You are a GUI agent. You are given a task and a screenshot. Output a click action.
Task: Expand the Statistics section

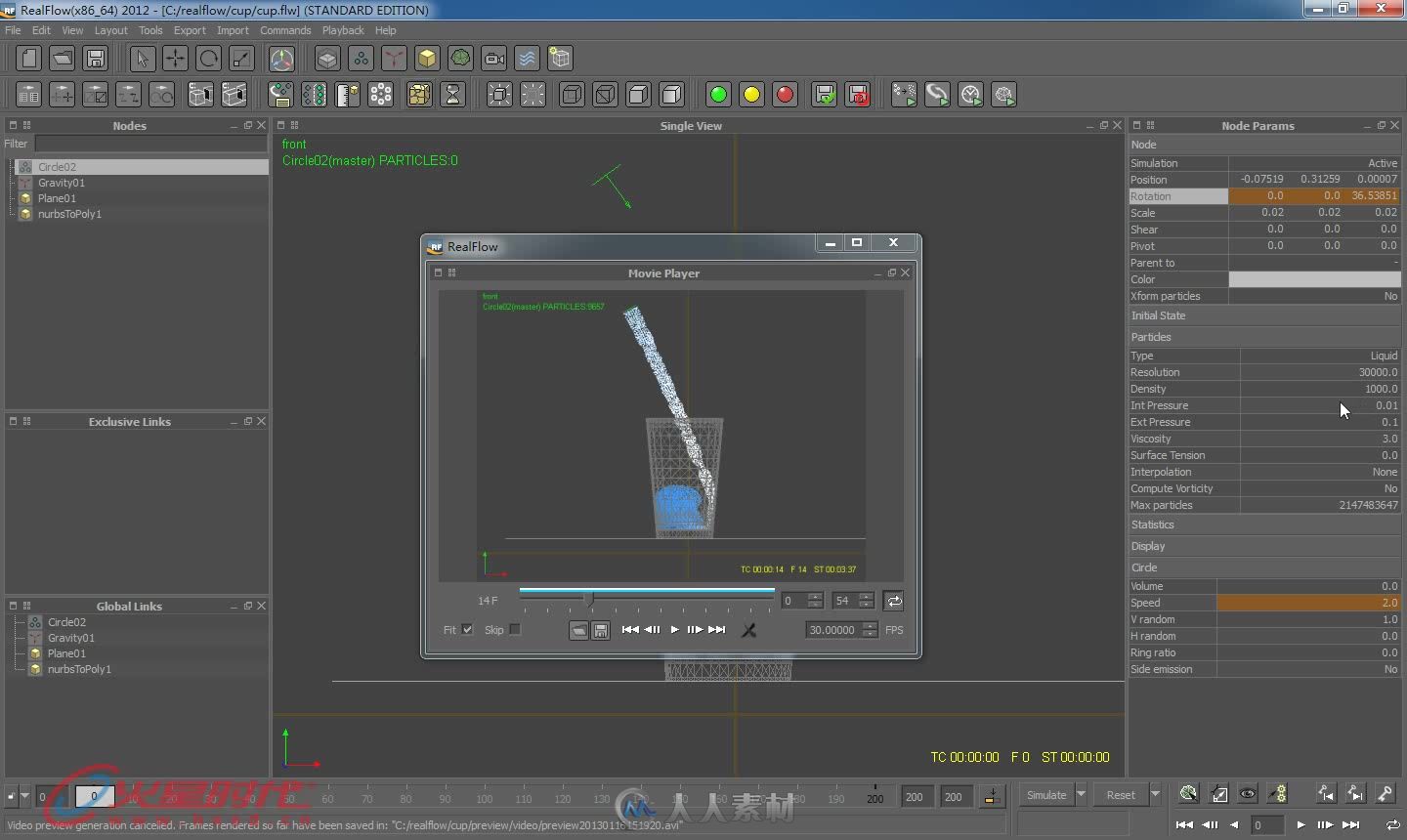point(1264,525)
